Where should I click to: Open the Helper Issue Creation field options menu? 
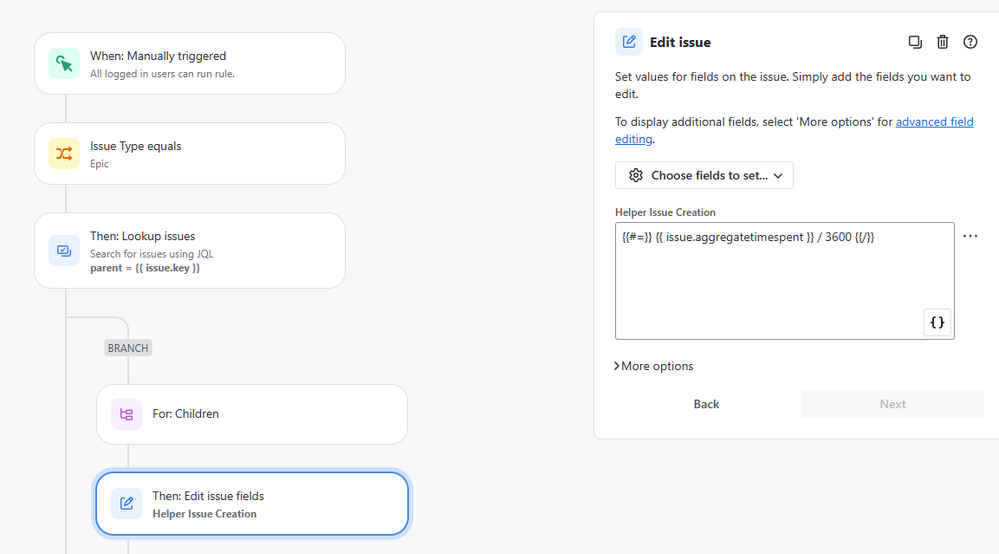(x=970, y=237)
